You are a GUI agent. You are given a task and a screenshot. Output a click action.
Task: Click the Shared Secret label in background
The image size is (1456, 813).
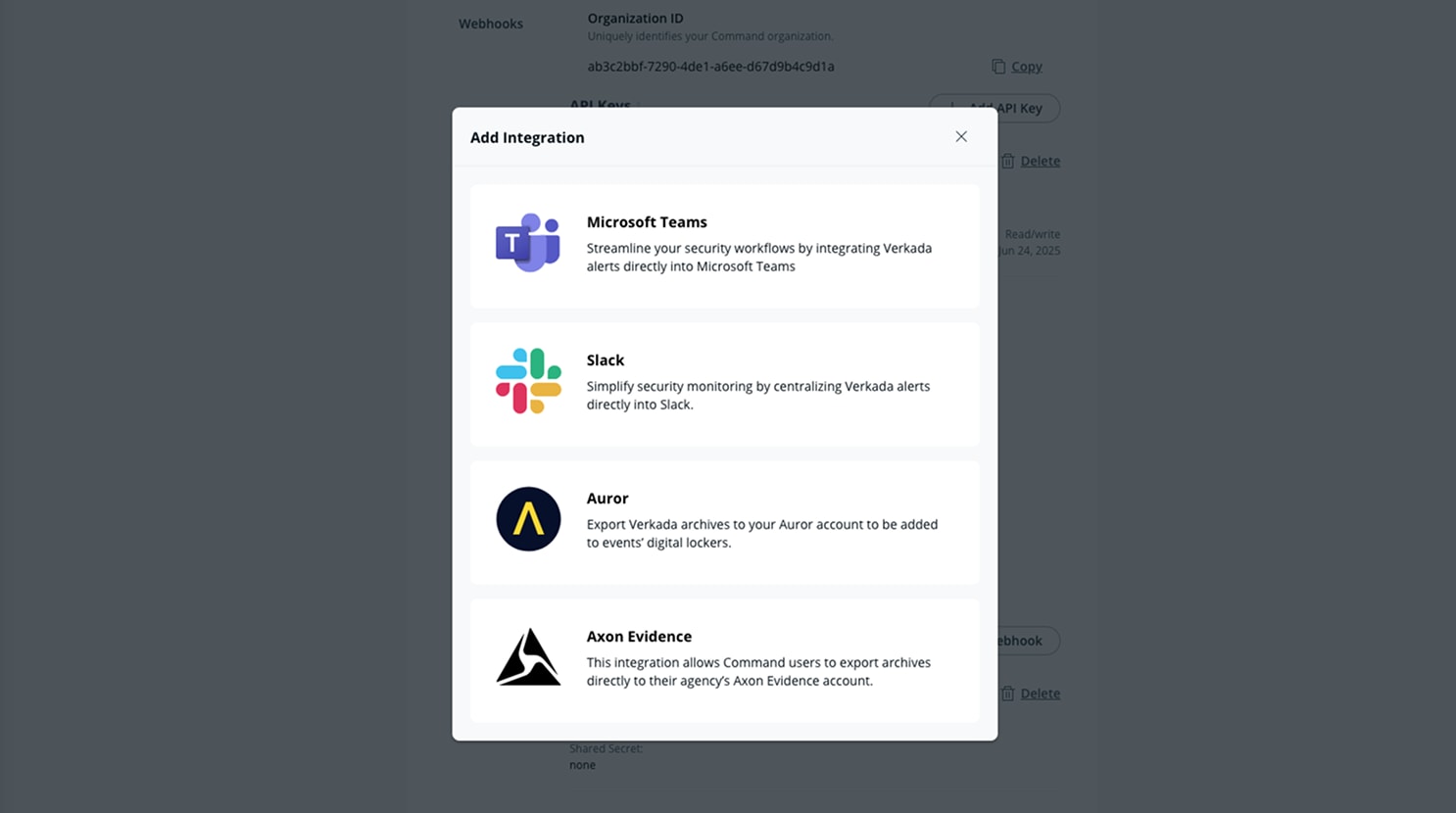[x=606, y=748]
